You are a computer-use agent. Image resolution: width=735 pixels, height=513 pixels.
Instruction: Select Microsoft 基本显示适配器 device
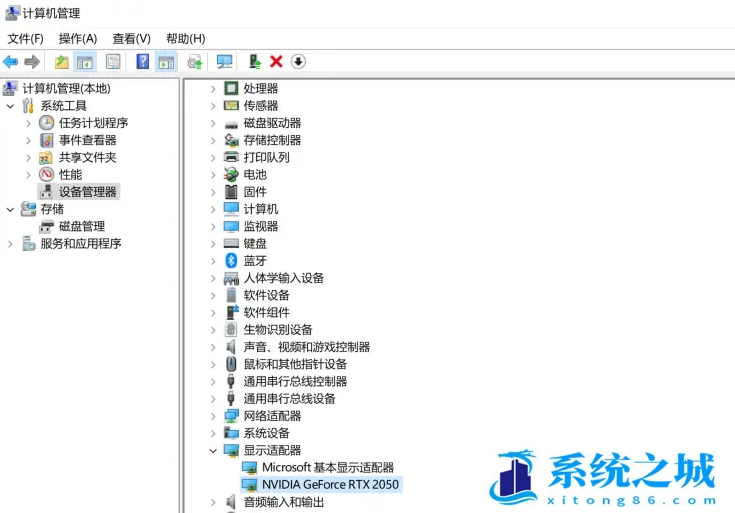pyautogui.click(x=327, y=467)
